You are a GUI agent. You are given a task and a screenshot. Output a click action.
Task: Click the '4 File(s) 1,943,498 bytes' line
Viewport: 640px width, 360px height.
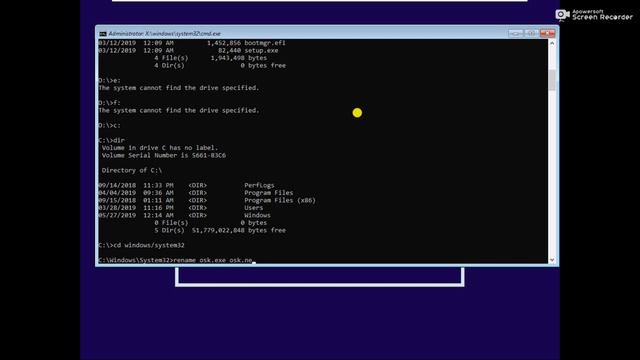click(x=211, y=58)
